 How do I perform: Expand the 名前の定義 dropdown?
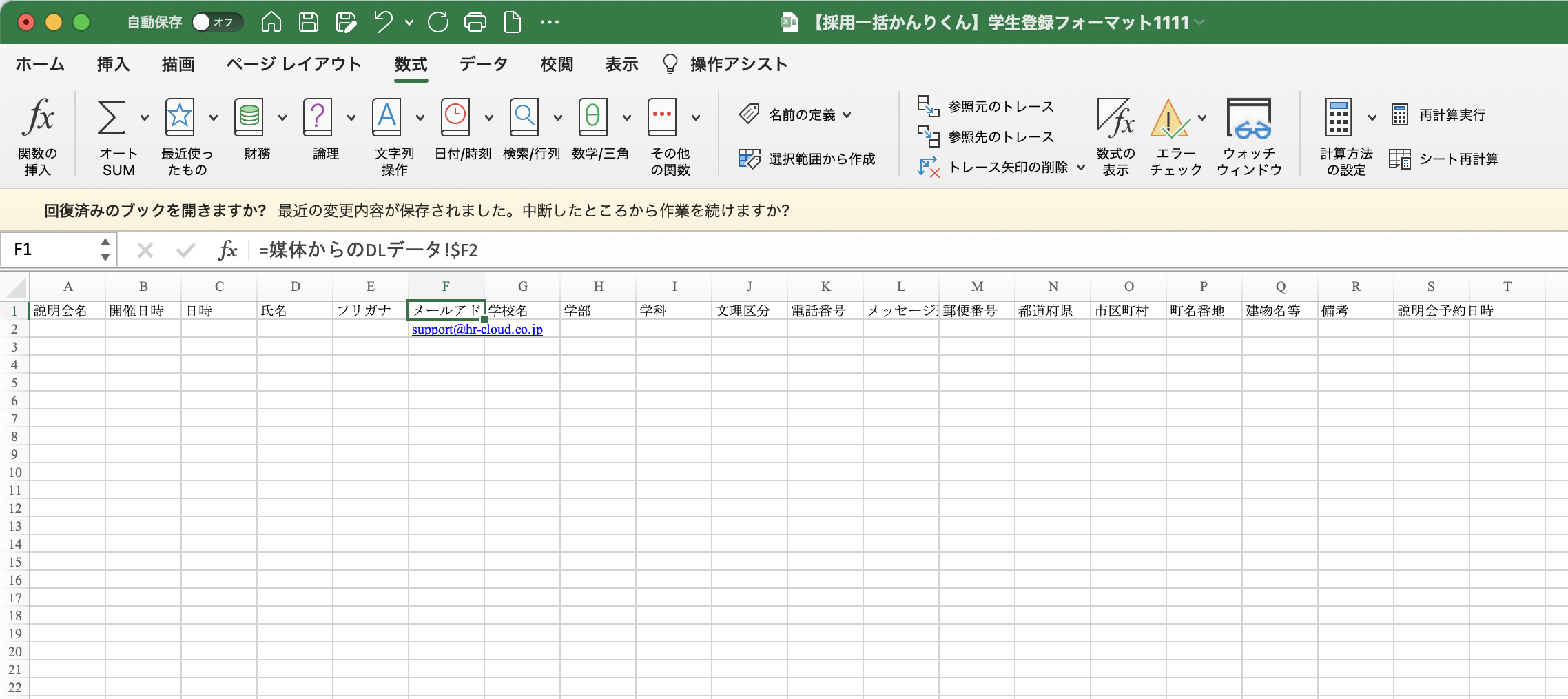pos(847,115)
